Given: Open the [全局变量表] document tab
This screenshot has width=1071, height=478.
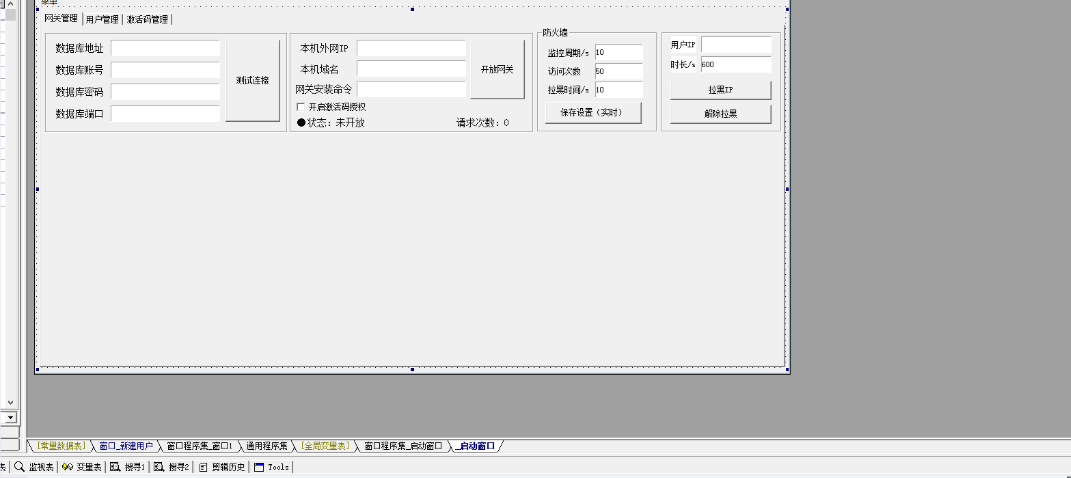Looking at the screenshot, I should [324, 446].
